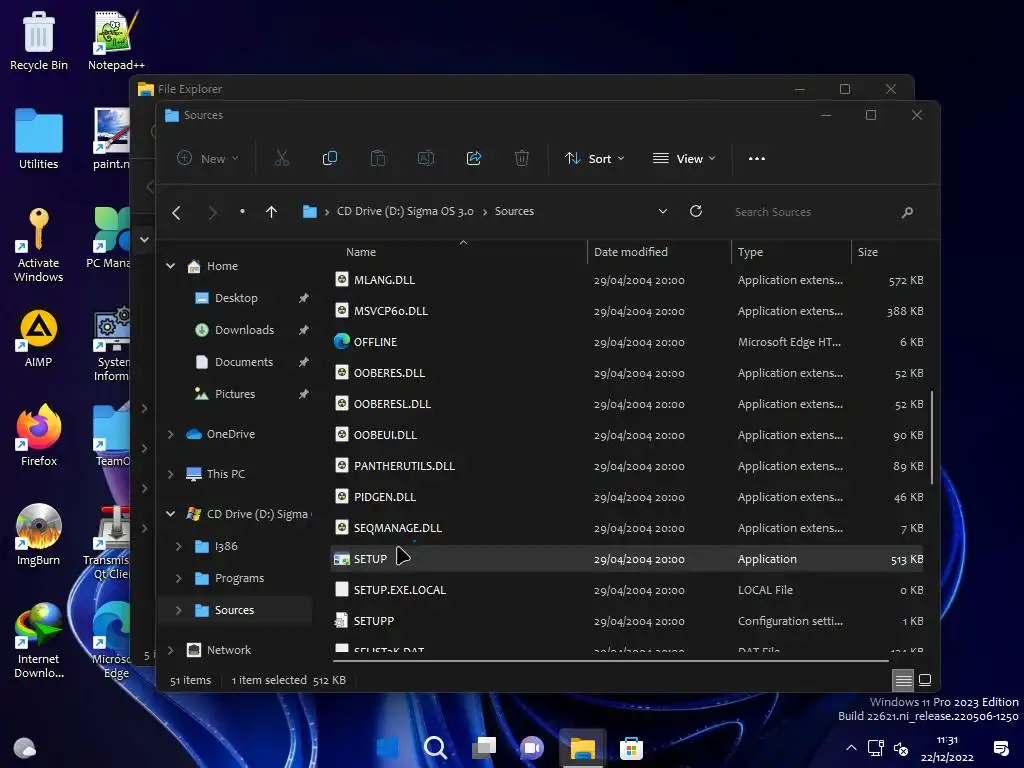Screen dimensions: 1024x768
Task: Open Activate Windows desktop shortcut
Action: tap(39, 245)
